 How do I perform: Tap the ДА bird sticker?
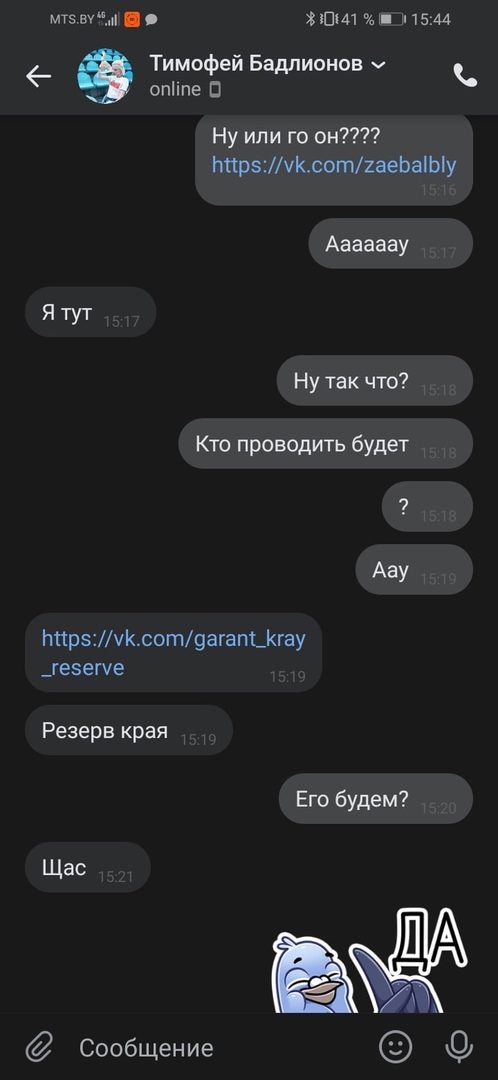coord(370,961)
